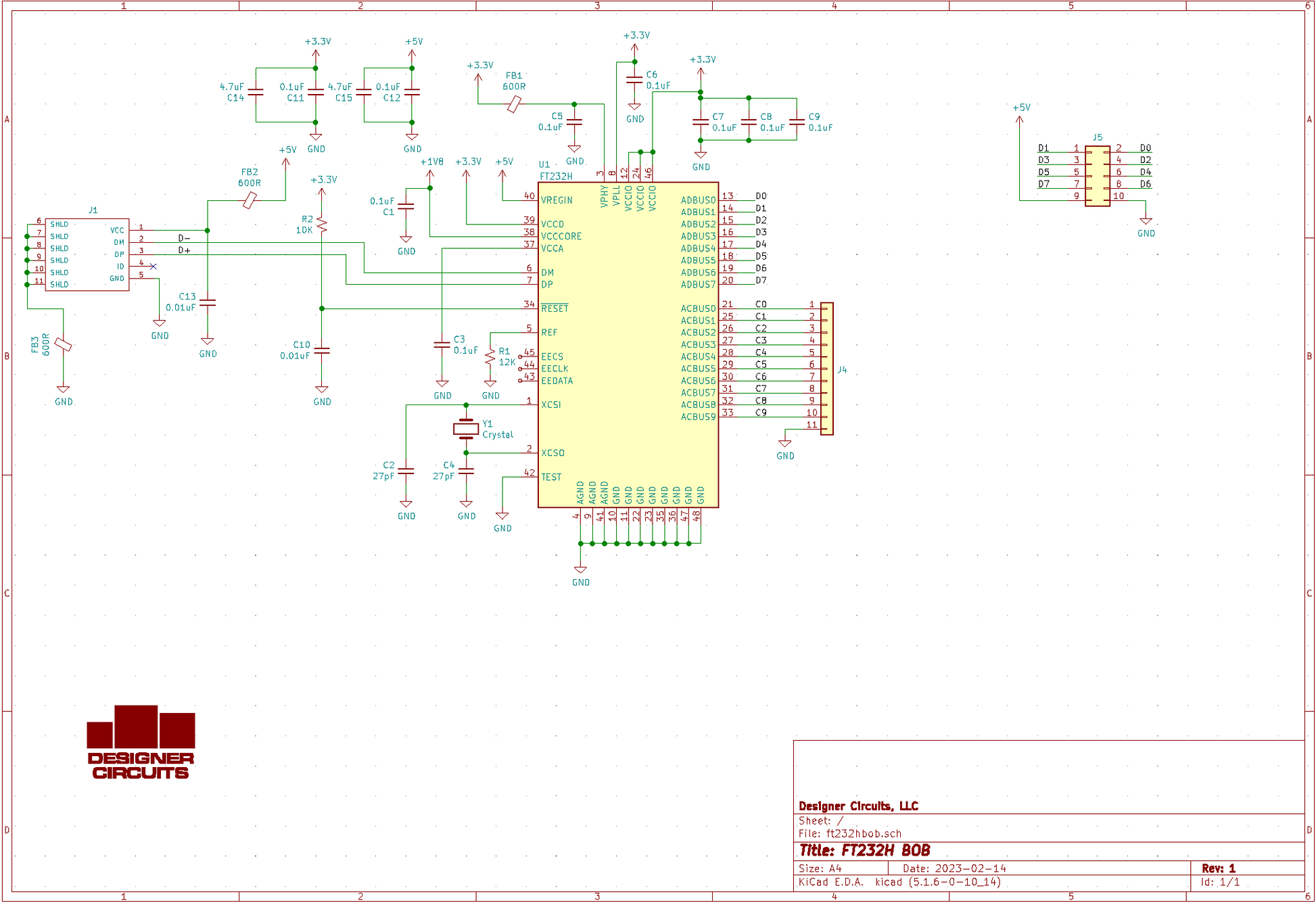The height and width of the screenshot is (903, 1316).
Task: Click the RESET pin label on U1
Action: point(555,308)
